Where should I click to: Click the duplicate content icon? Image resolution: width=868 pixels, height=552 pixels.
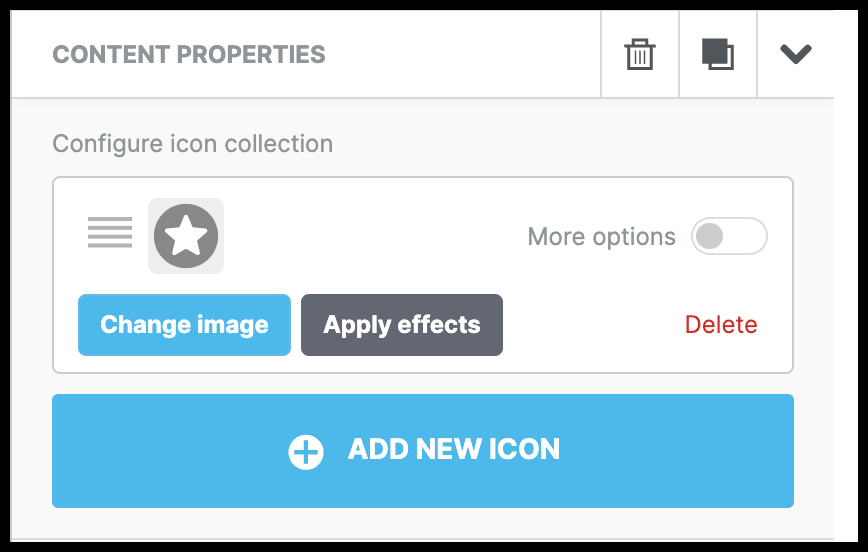(x=718, y=55)
